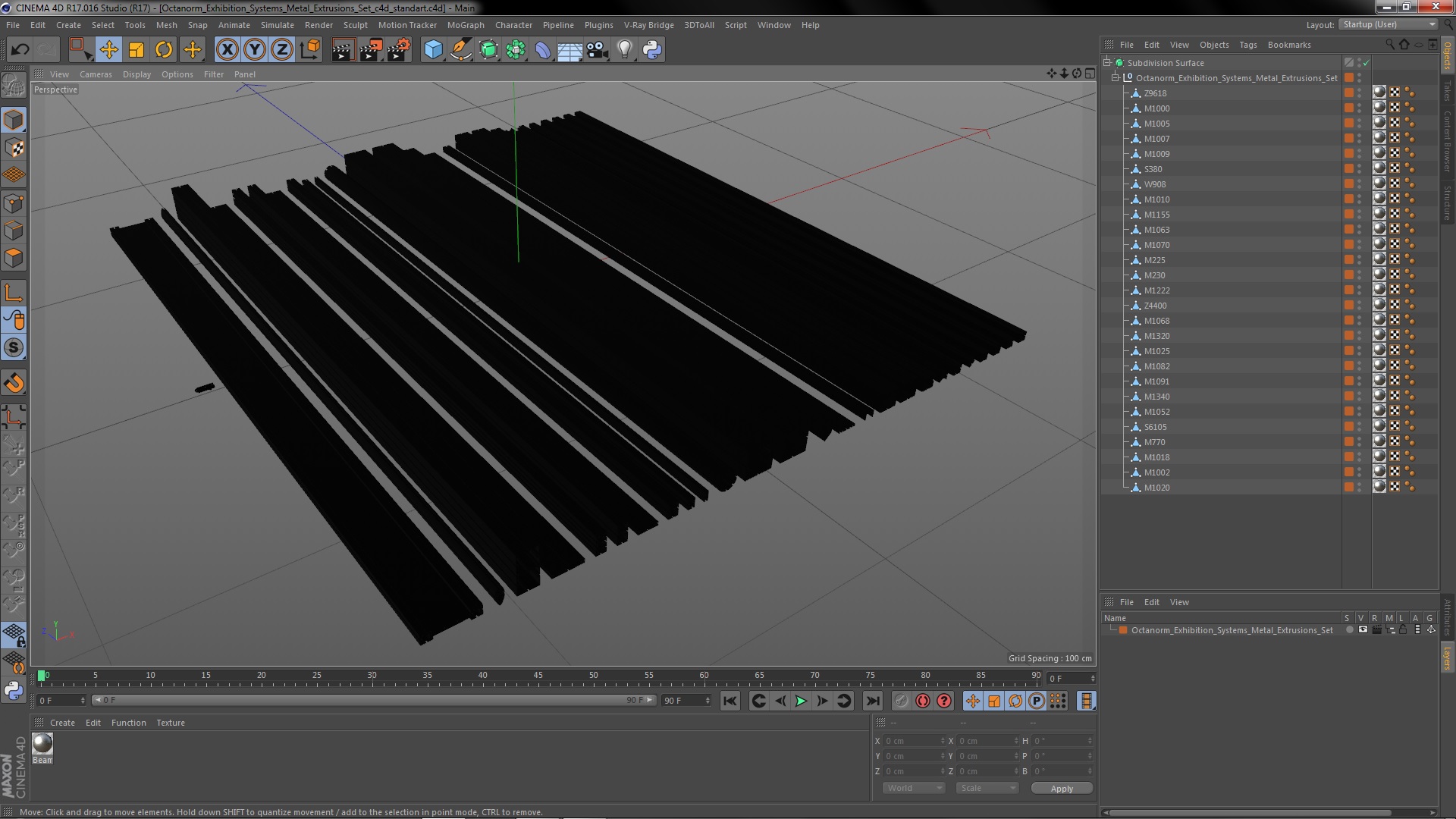The image size is (1456, 819).
Task: Enable Texture mode in left palette
Action: pyautogui.click(x=14, y=148)
